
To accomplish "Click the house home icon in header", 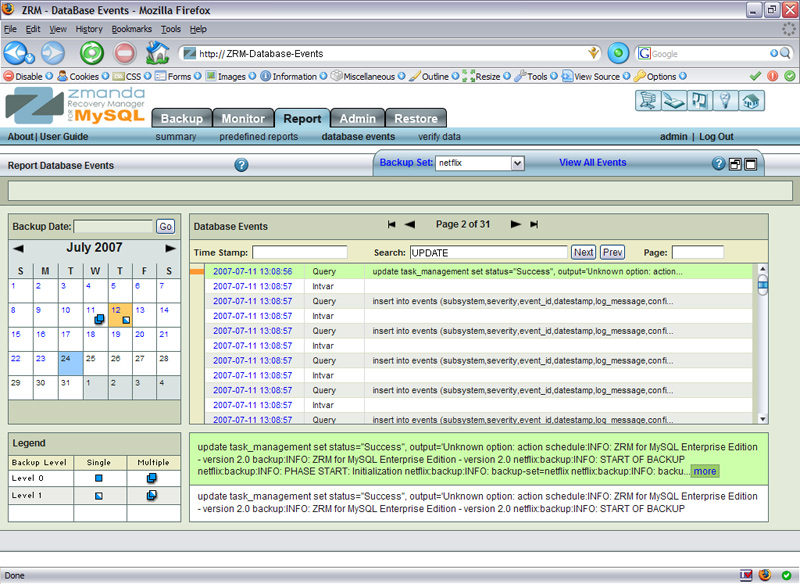I will pos(752,100).
